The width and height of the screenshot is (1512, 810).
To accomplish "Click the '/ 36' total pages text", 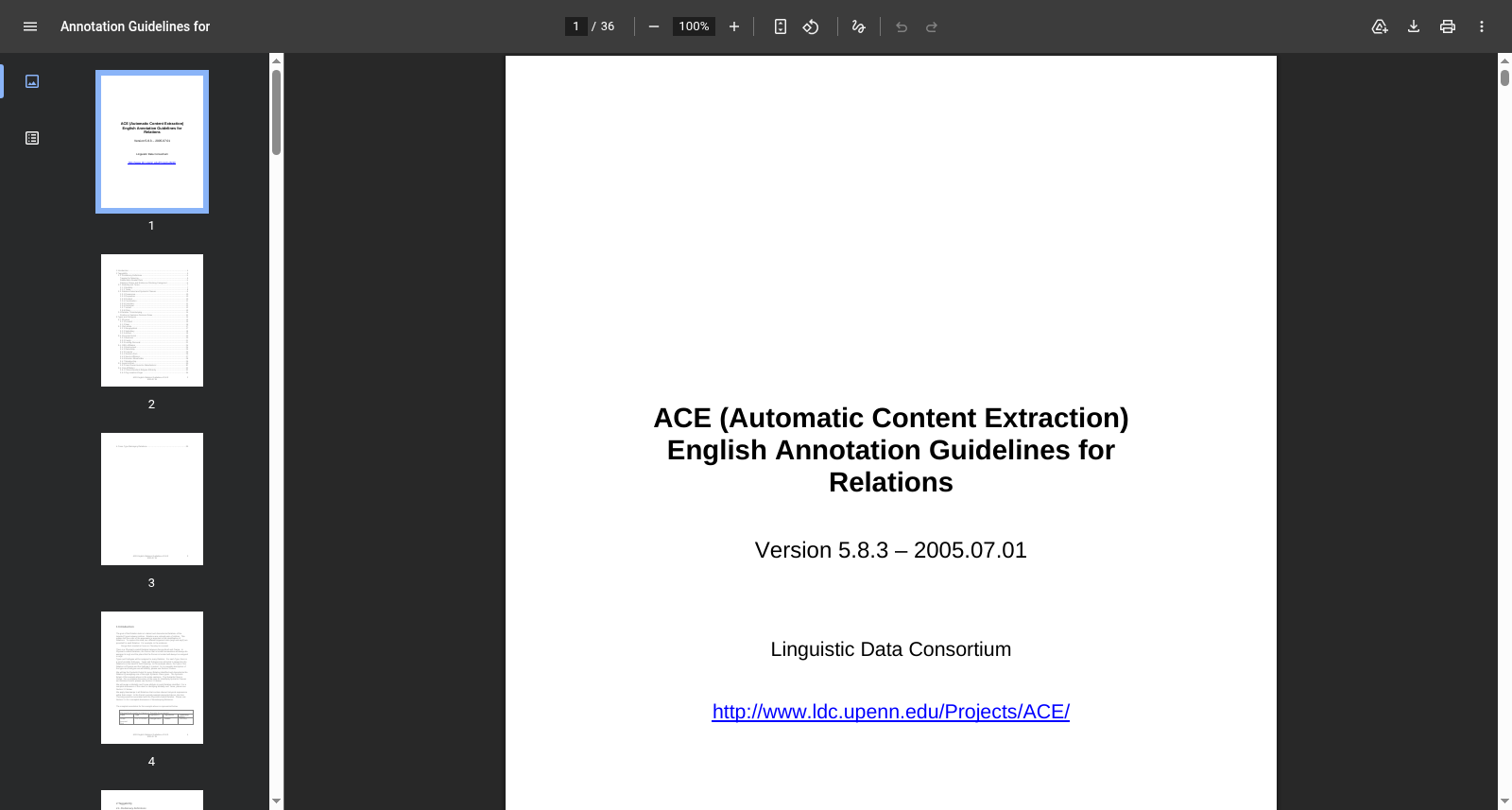I will [603, 26].
